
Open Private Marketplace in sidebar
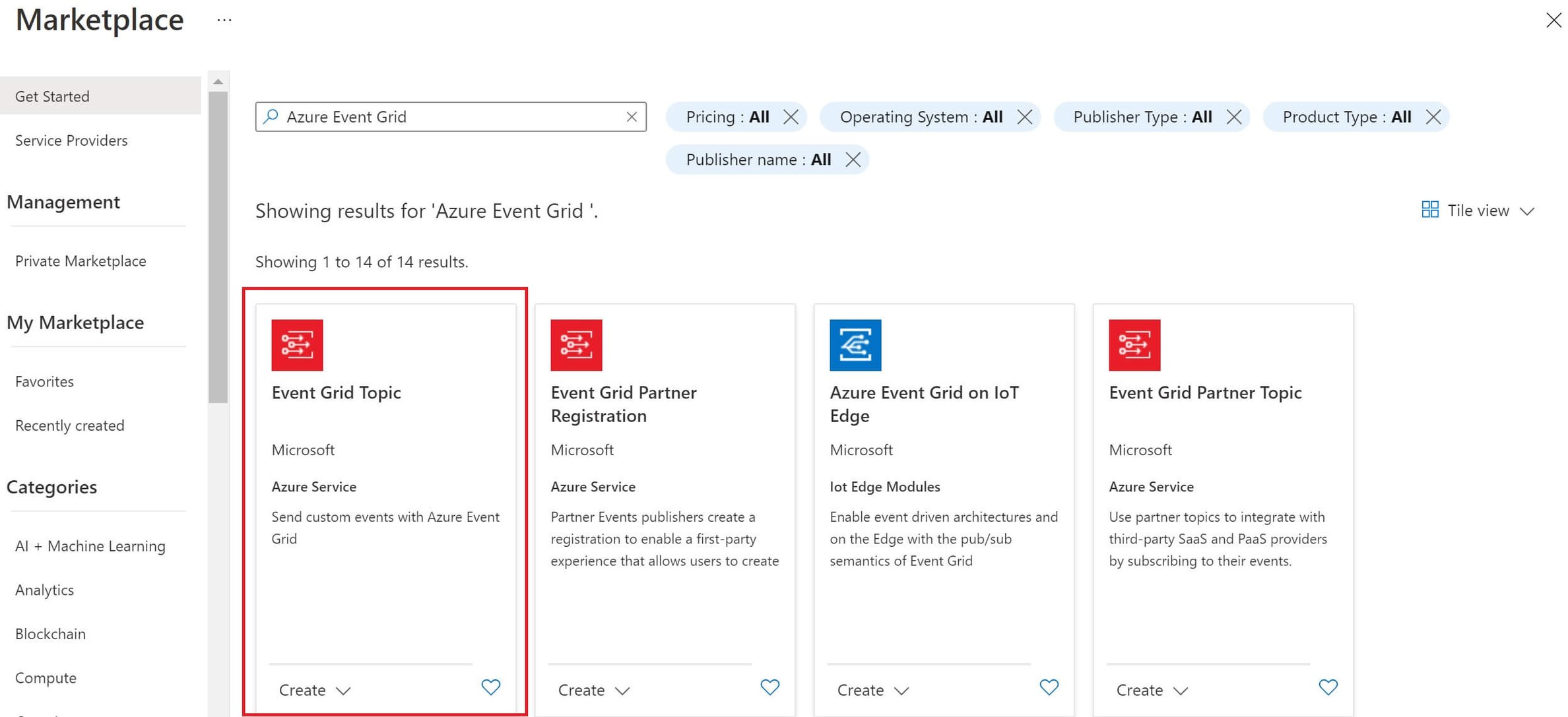pyautogui.click(x=81, y=261)
